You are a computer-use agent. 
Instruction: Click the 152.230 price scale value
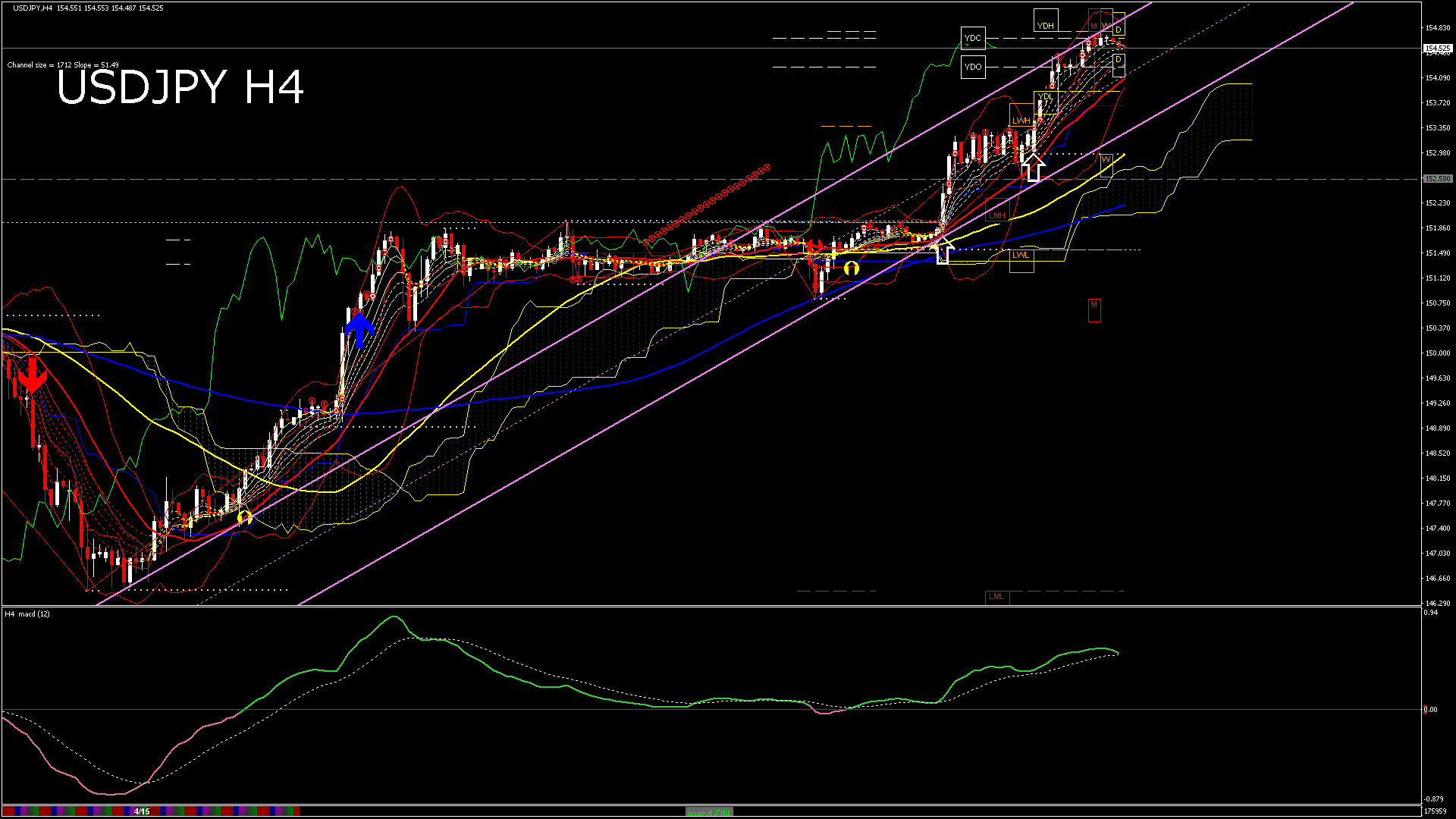tap(1438, 203)
